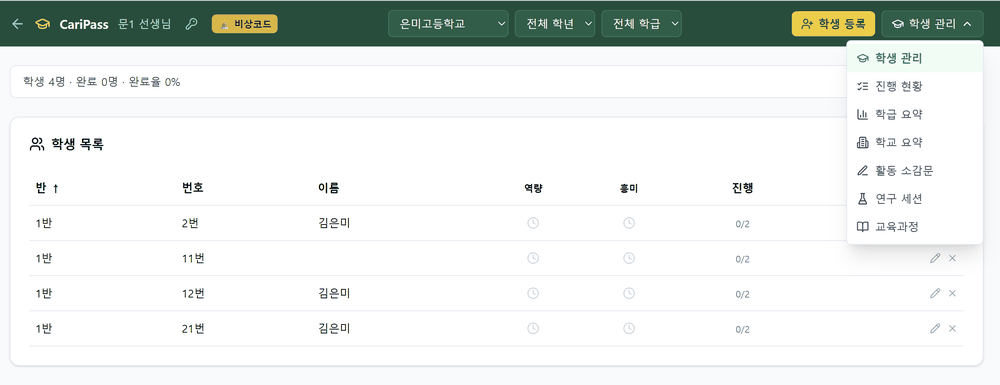Open 학교 요약 menu item

coord(915,142)
